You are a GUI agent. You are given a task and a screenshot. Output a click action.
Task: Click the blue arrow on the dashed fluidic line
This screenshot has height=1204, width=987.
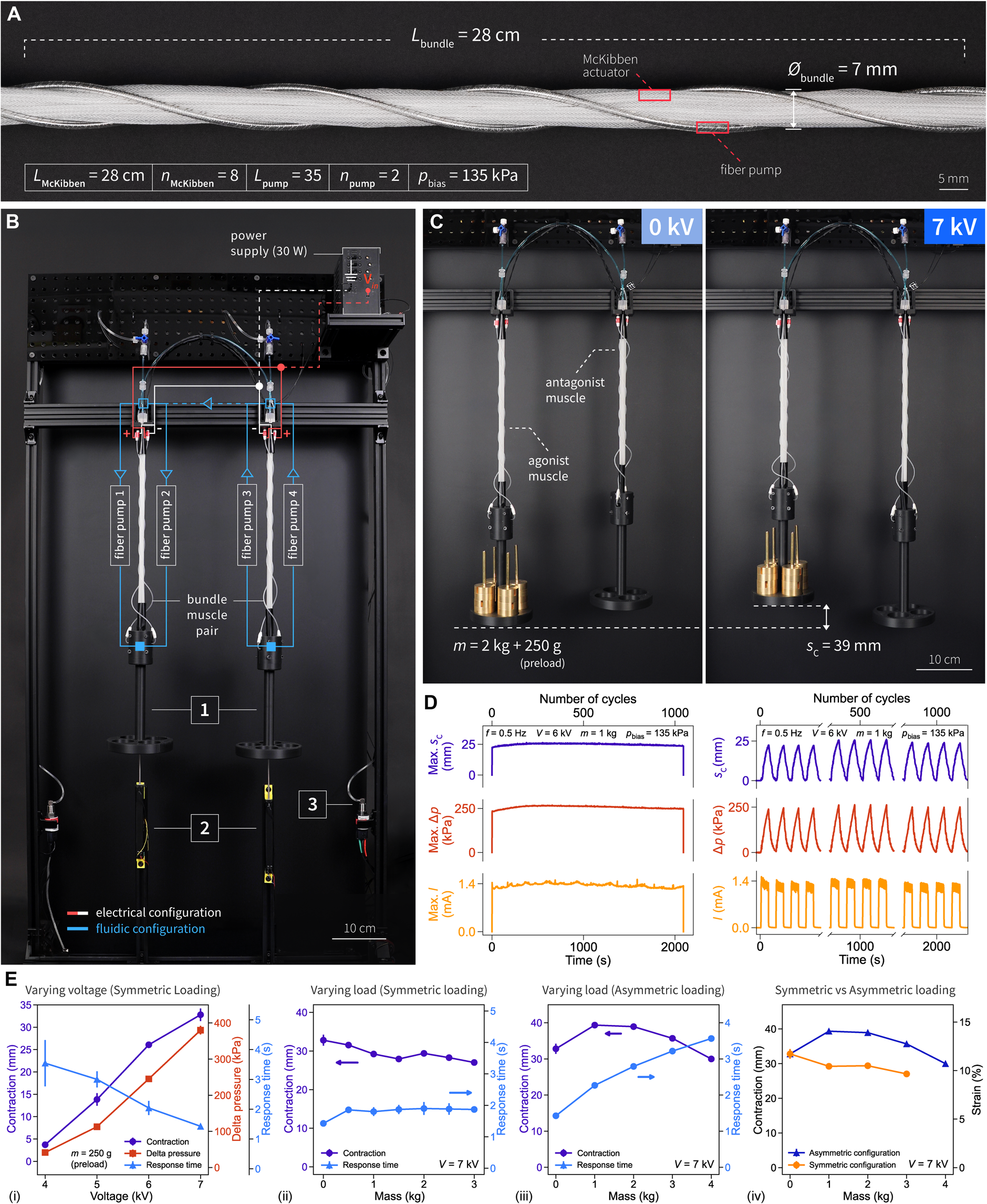tap(207, 403)
